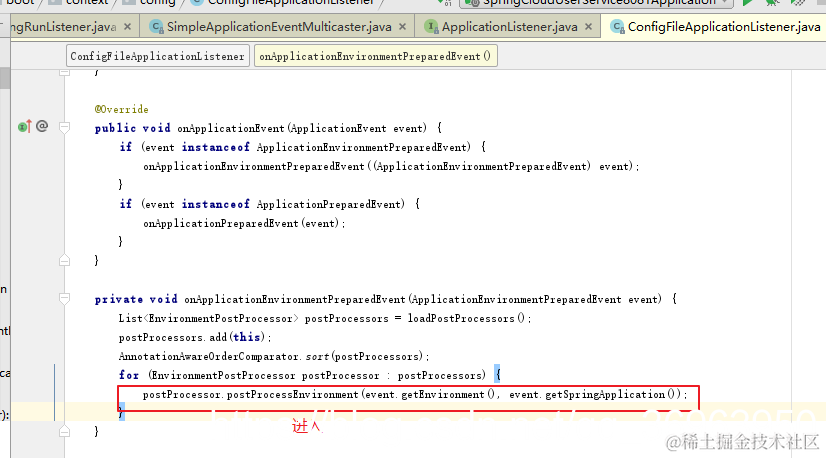The width and height of the screenshot is (826, 458).
Task: Click the Debug bug icon
Action: [772, 3]
